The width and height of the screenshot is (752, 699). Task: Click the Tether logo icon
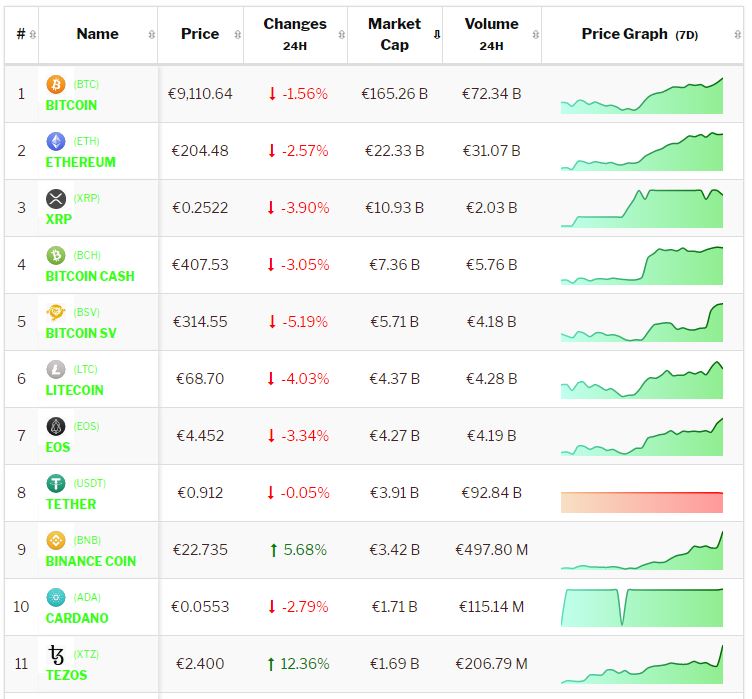pyautogui.click(x=56, y=484)
